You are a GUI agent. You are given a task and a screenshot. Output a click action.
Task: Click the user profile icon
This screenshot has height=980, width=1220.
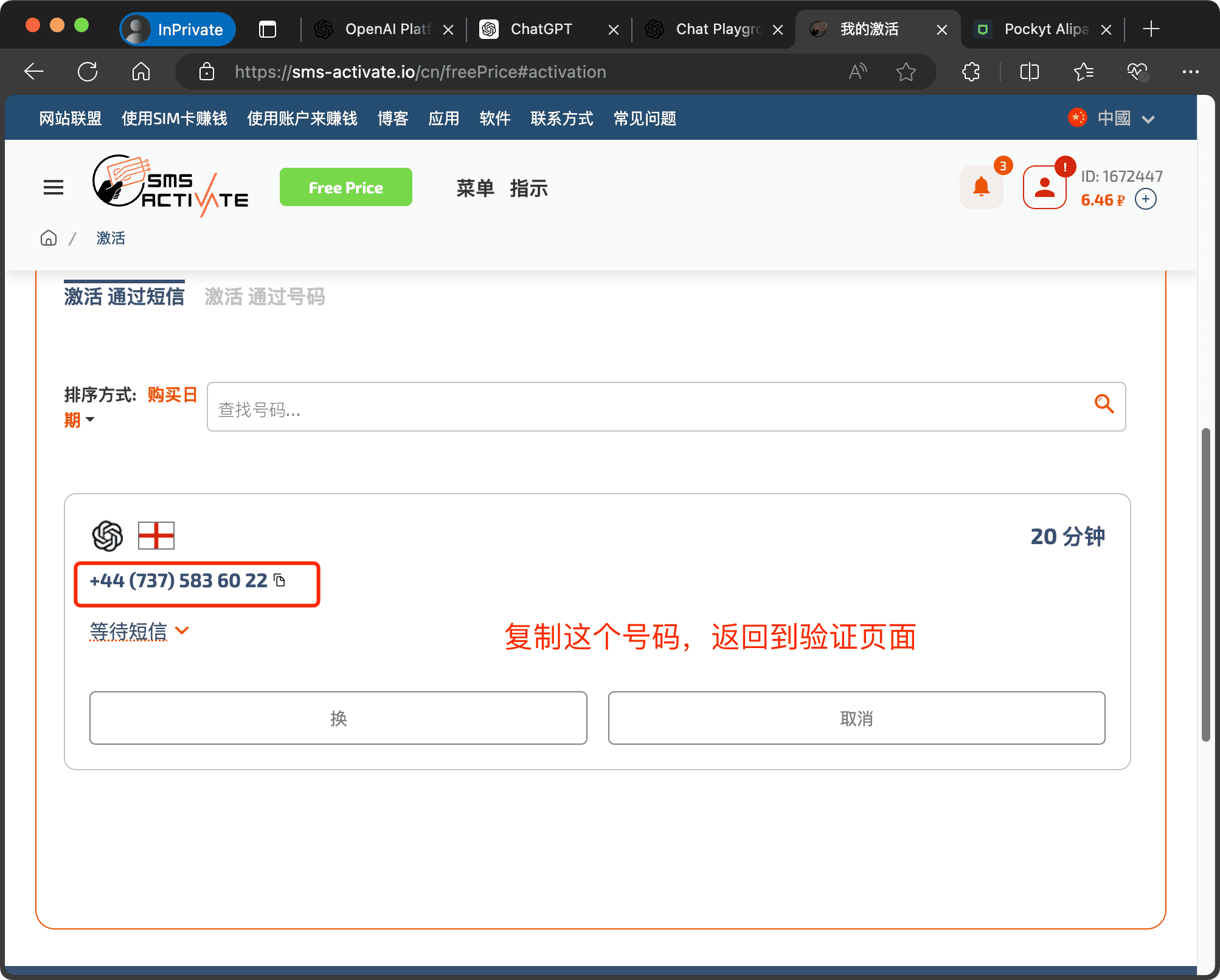pos(1044,187)
